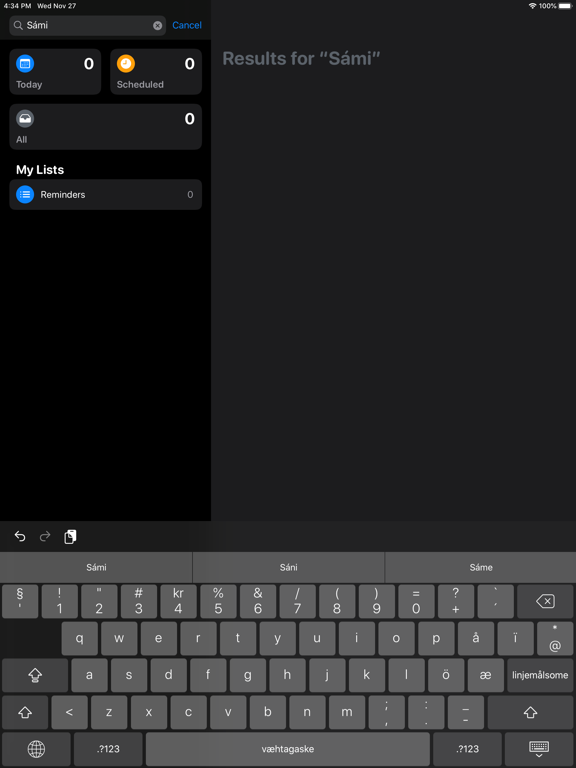Hide the keyboard with dismiss key
This screenshot has width=576, height=768.
(539, 749)
